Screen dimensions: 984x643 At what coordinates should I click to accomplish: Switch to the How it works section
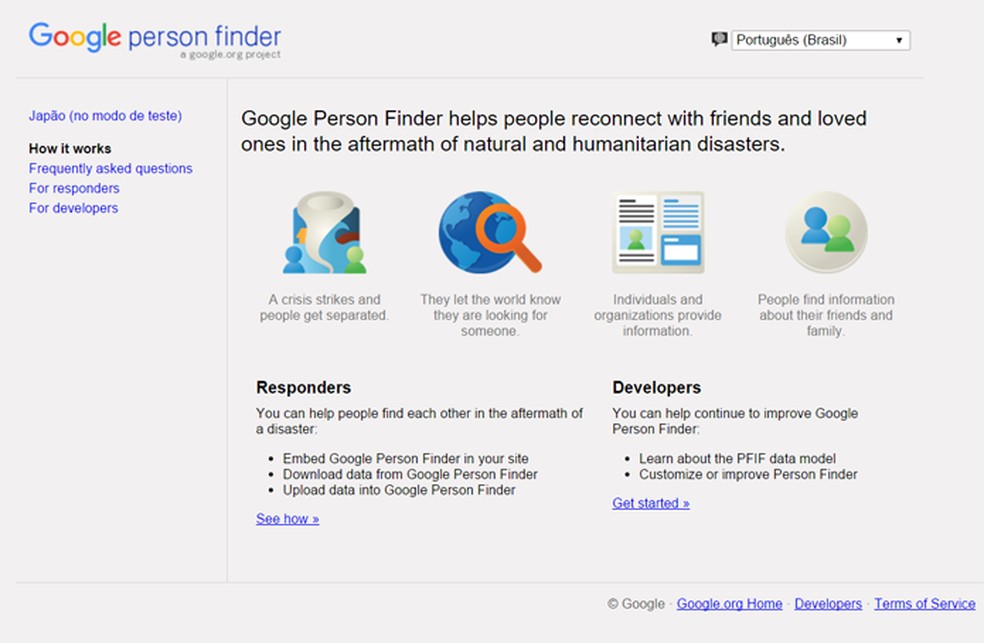(x=72, y=148)
